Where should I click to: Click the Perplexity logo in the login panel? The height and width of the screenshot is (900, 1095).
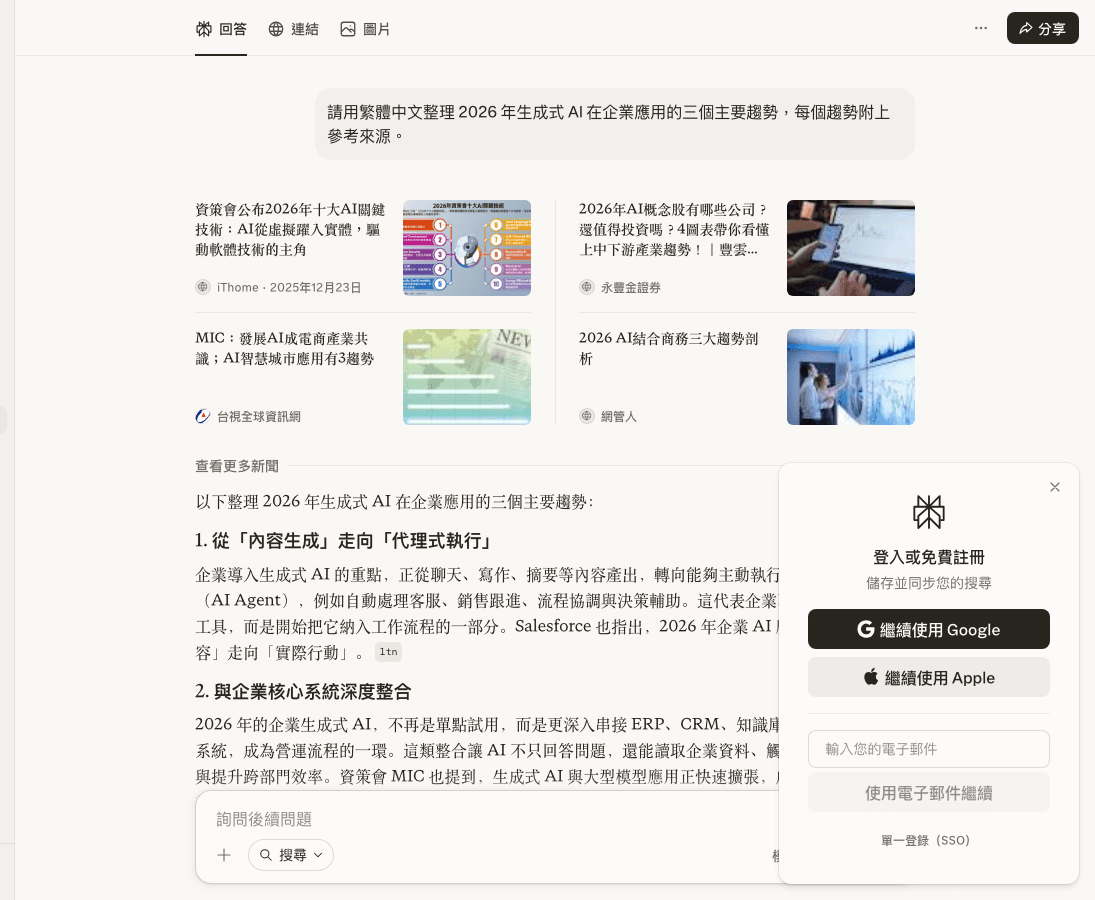[929, 512]
